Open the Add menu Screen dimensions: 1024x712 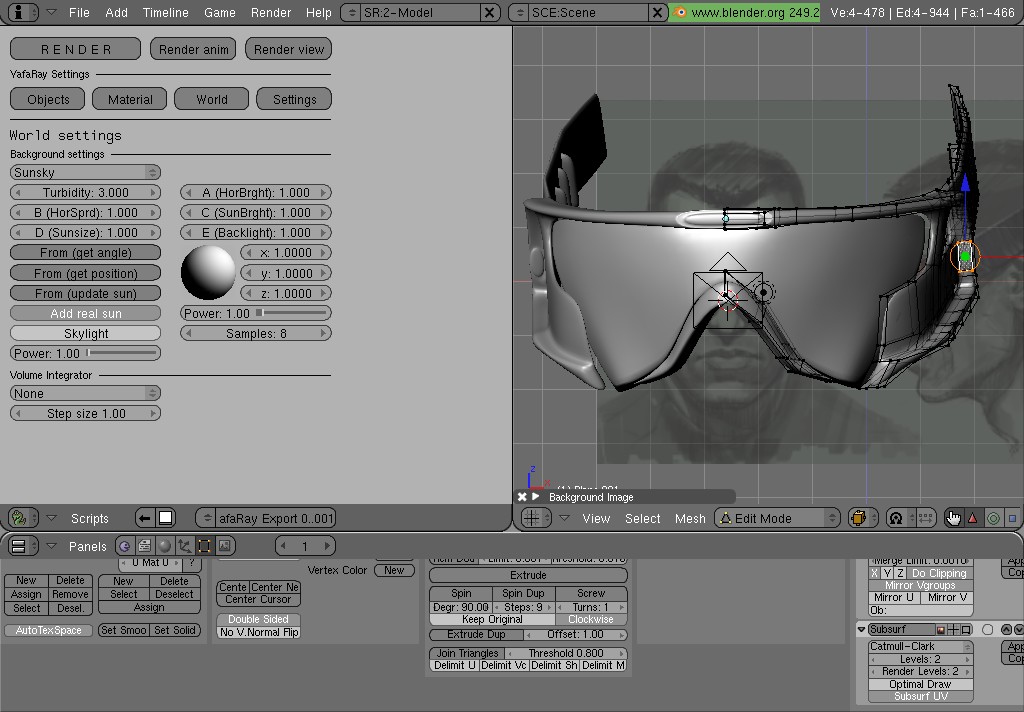pos(116,12)
